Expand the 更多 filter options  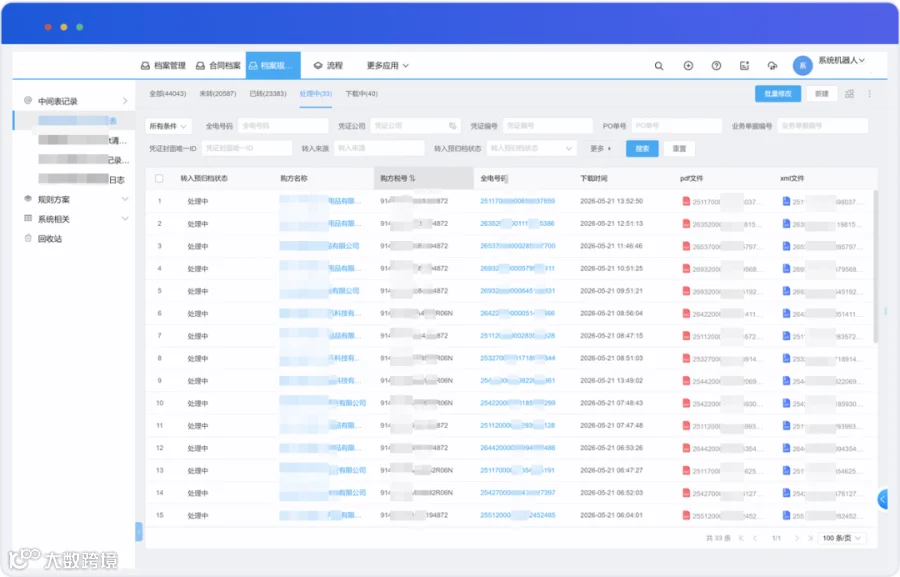pos(600,148)
